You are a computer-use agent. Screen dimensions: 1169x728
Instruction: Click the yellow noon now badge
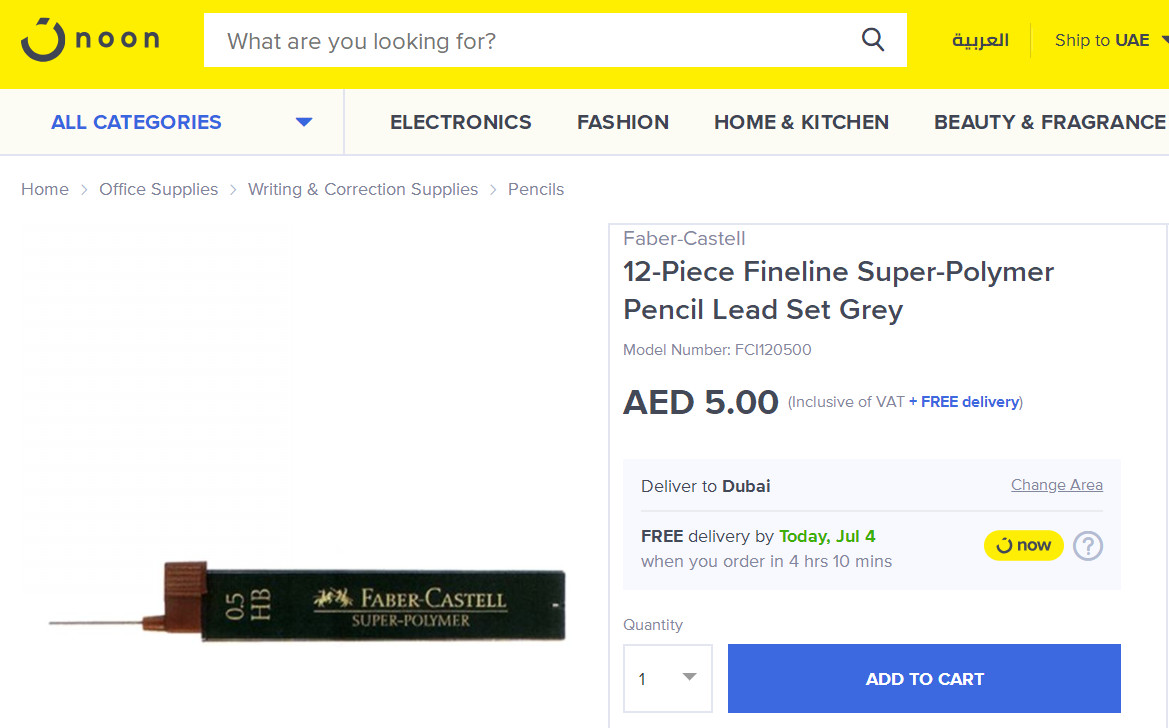tap(1023, 545)
